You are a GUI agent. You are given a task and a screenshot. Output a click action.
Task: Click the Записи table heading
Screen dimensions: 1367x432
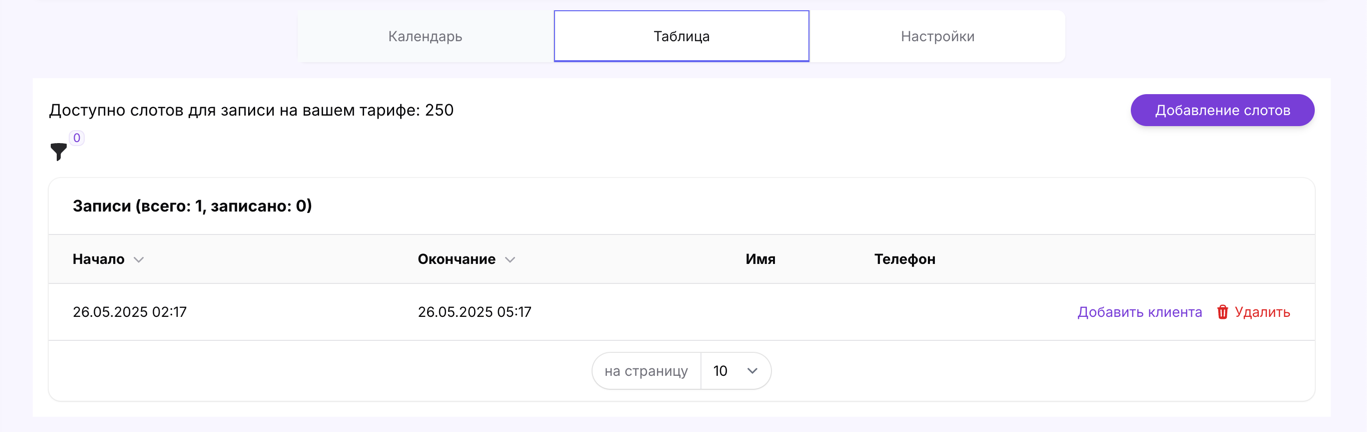tap(192, 206)
